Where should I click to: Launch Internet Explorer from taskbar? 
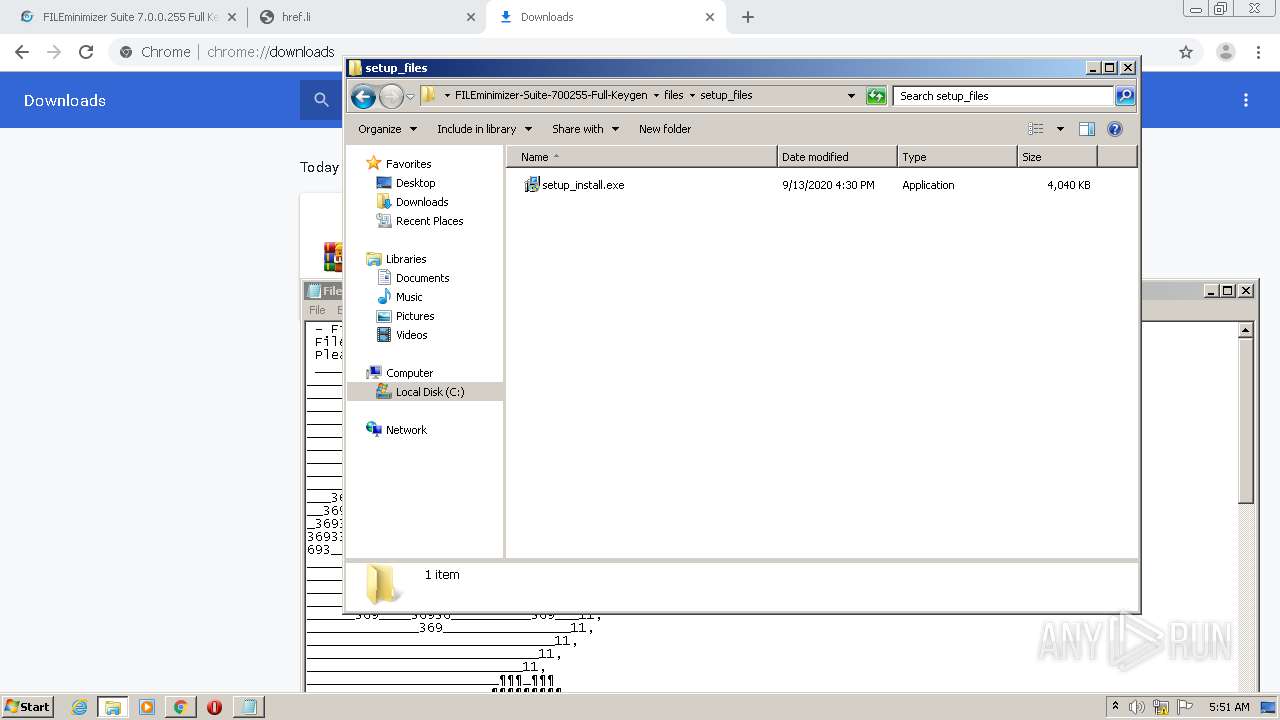pos(79,707)
